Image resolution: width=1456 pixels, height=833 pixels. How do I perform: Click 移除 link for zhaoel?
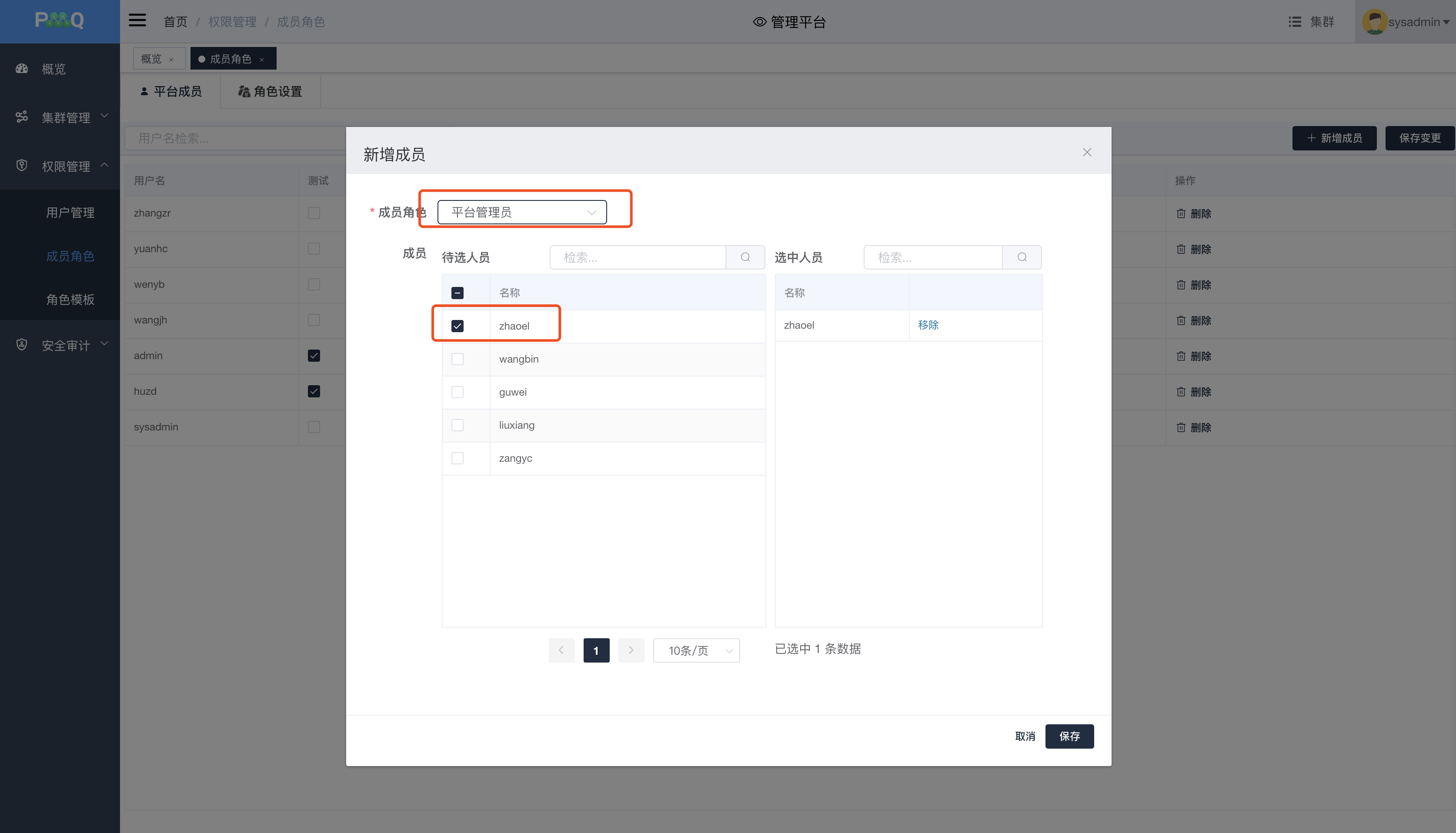(928, 325)
